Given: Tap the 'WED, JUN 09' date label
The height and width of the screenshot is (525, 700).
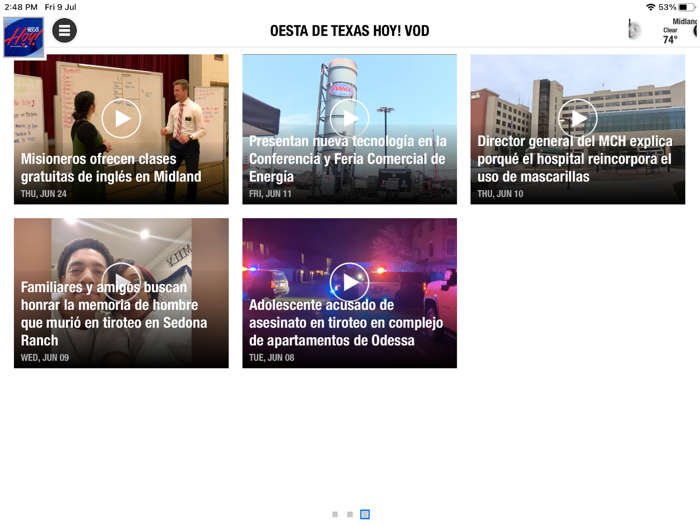Looking at the screenshot, I should 45,358.
